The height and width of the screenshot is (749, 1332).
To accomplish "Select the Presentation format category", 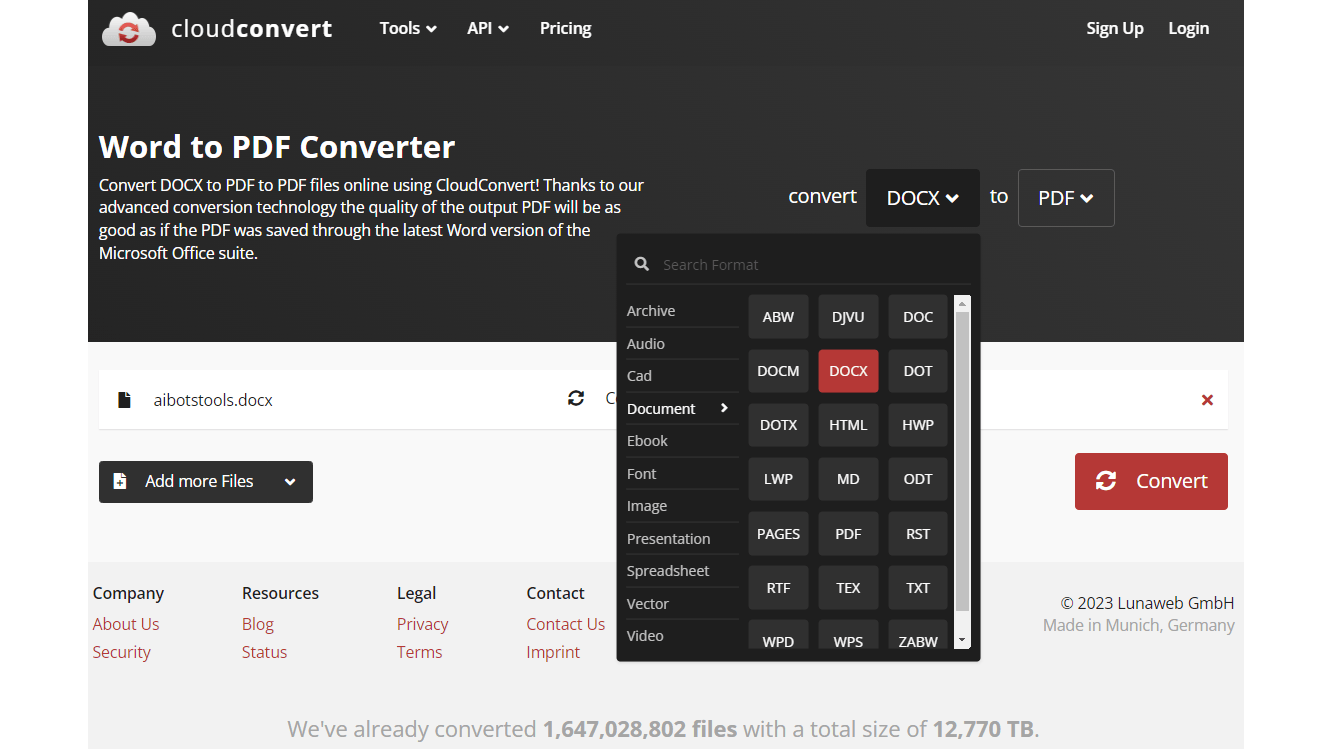I will (x=682, y=539).
